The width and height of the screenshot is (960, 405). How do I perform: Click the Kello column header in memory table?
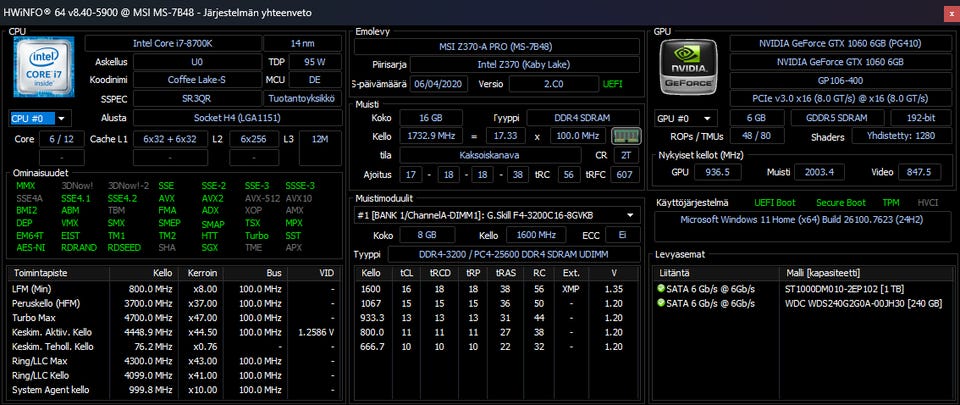pos(371,272)
